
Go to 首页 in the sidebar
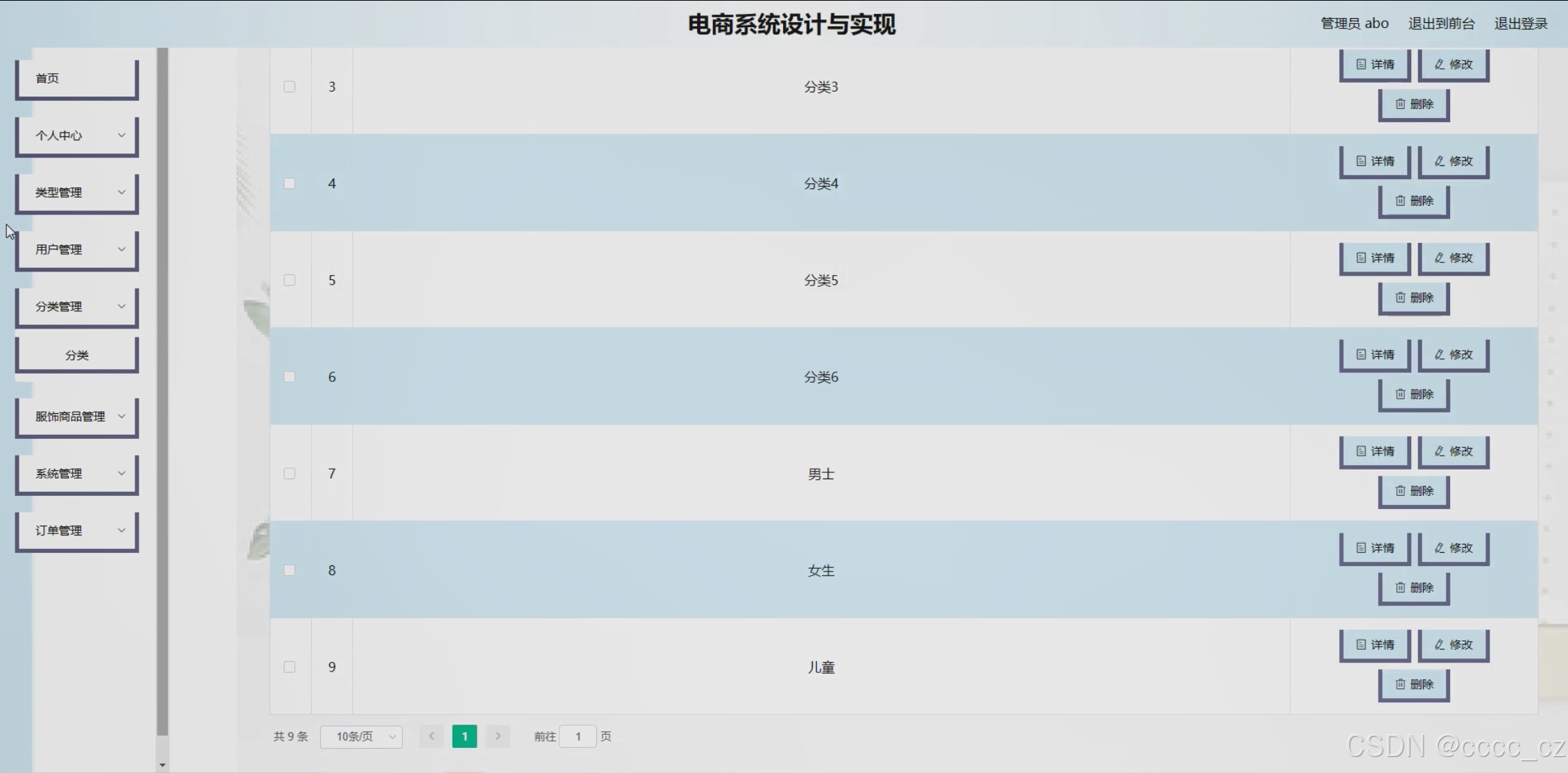[x=77, y=78]
